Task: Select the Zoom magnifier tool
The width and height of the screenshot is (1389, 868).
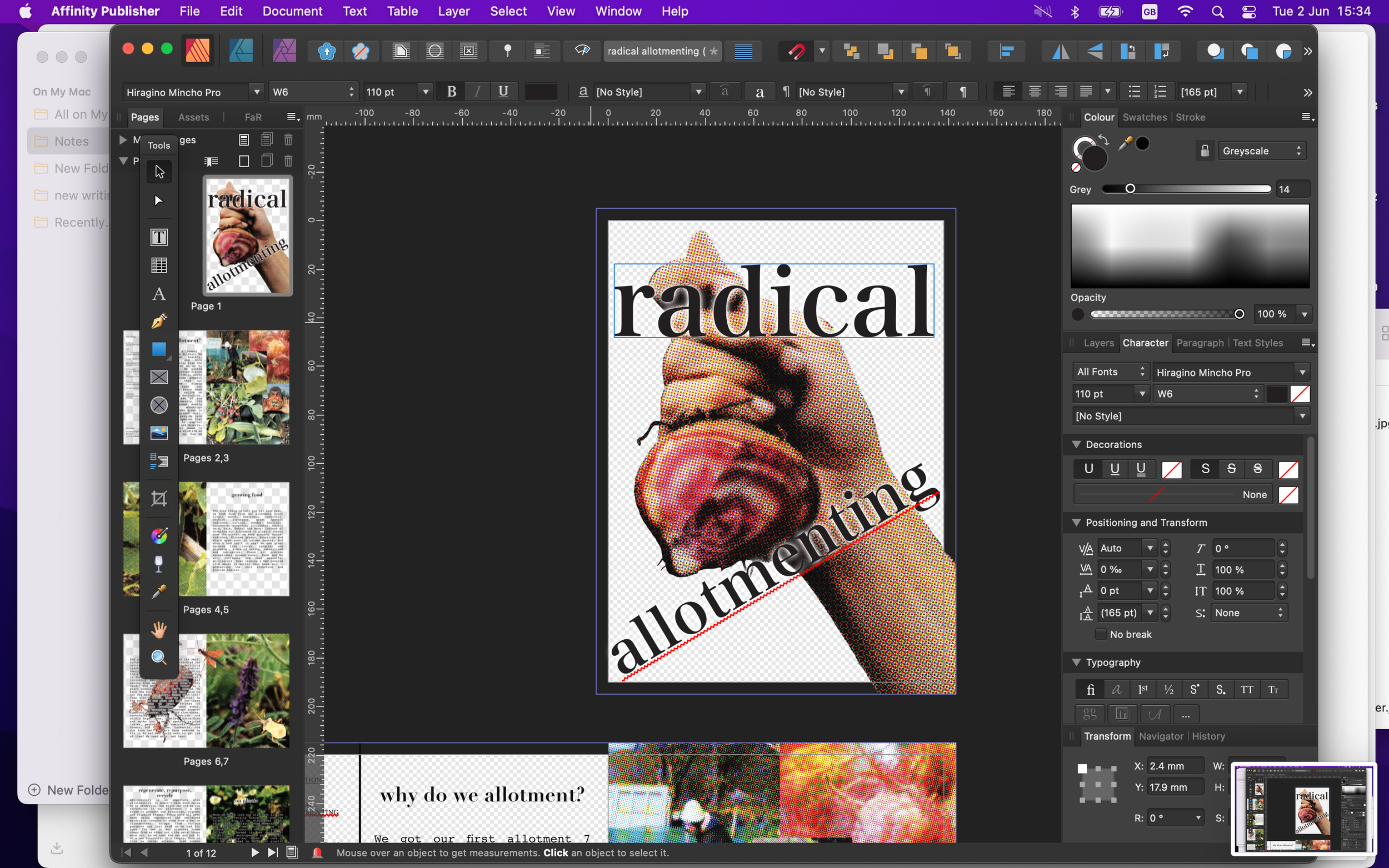Action: (159, 658)
